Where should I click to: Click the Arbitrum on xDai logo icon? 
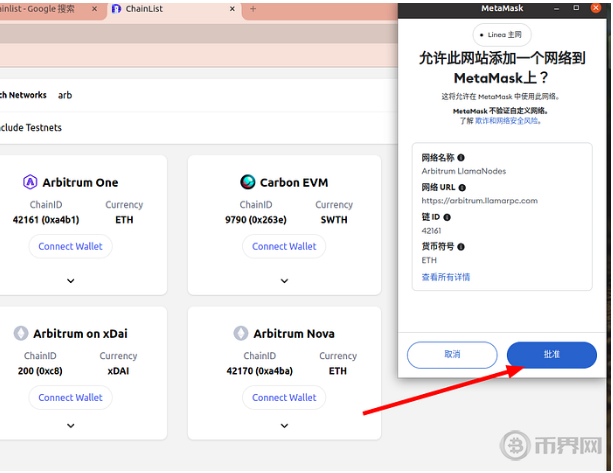point(21,333)
